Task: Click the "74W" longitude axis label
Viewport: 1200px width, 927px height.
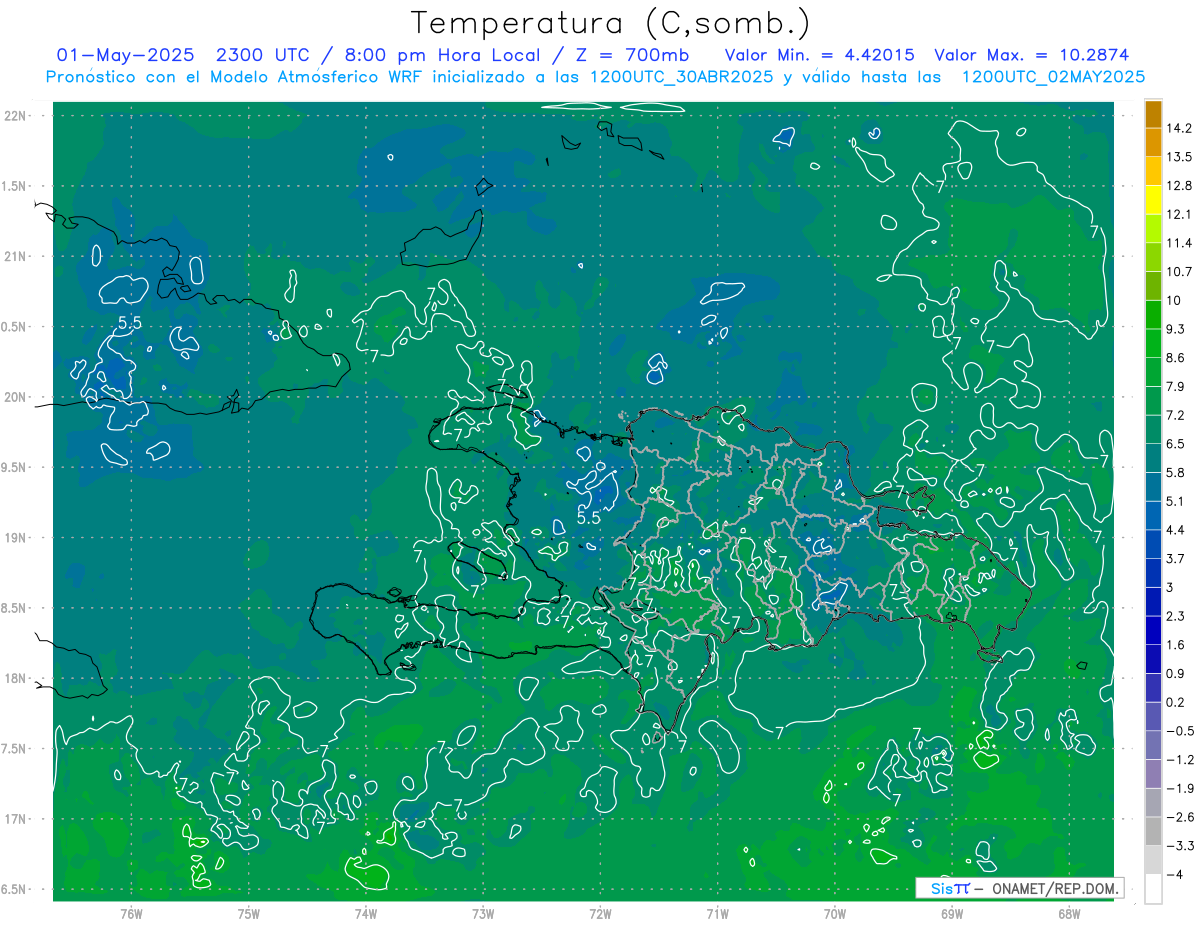Action: (x=365, y=914)
